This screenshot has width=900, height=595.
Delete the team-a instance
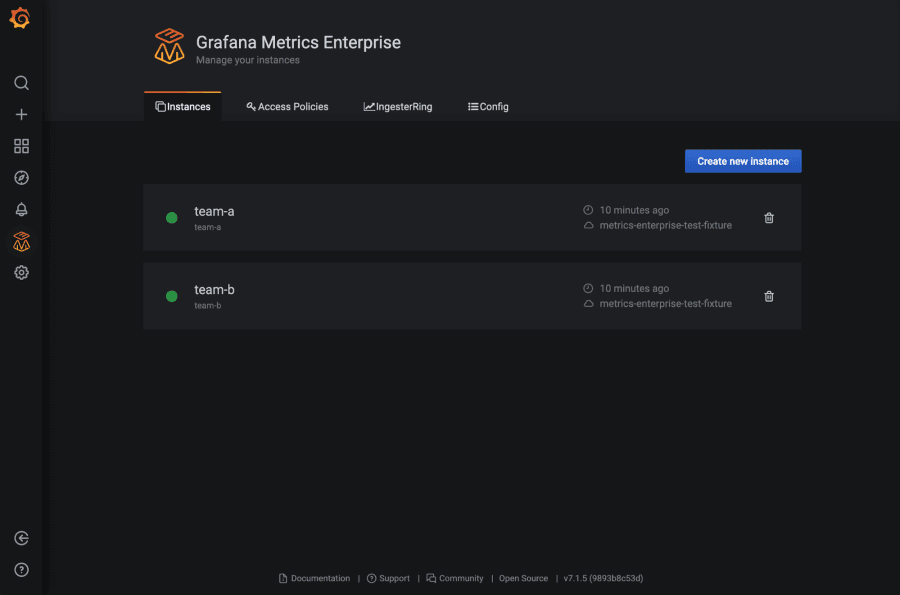pos(769,218)
